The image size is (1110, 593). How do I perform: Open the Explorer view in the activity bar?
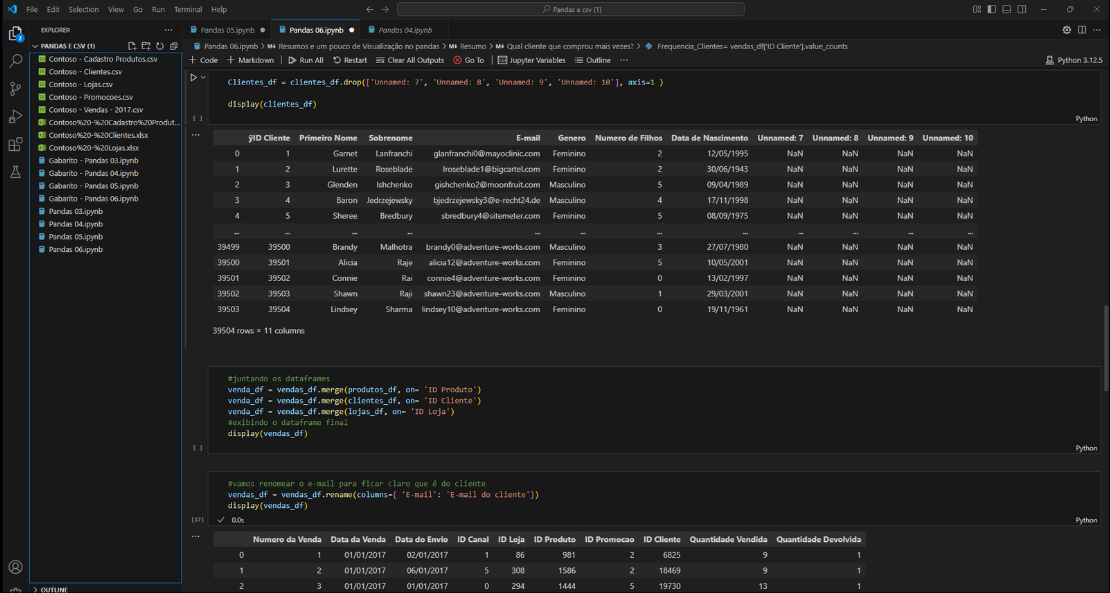pos(15,34)
